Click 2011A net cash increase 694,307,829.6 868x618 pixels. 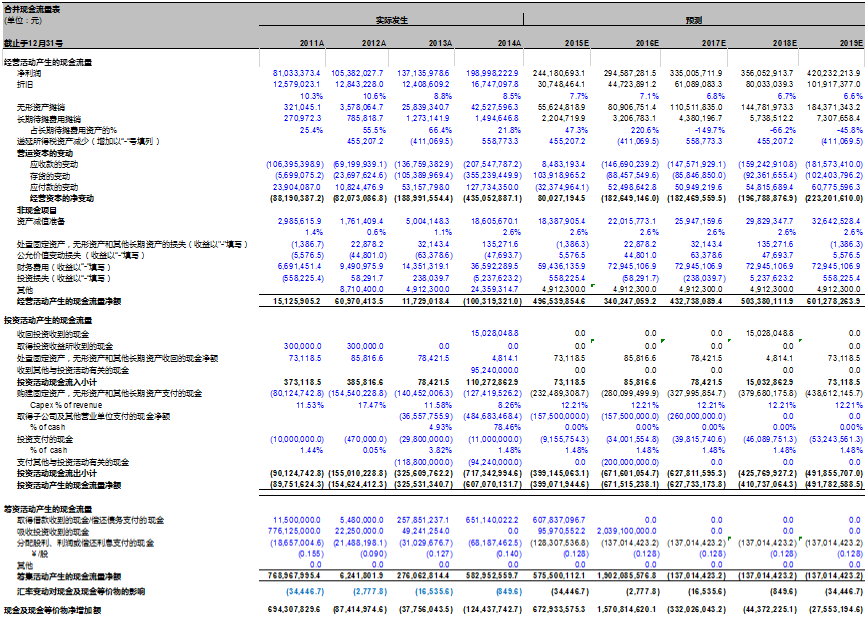click(x=296, y=609)
